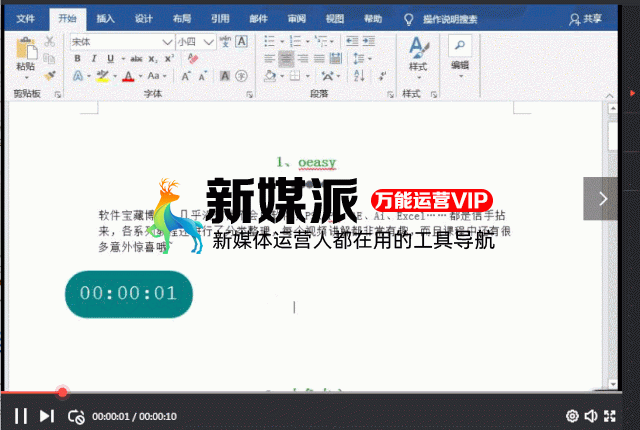Click the multilevel list icon
640x430 pixels.
321,41
